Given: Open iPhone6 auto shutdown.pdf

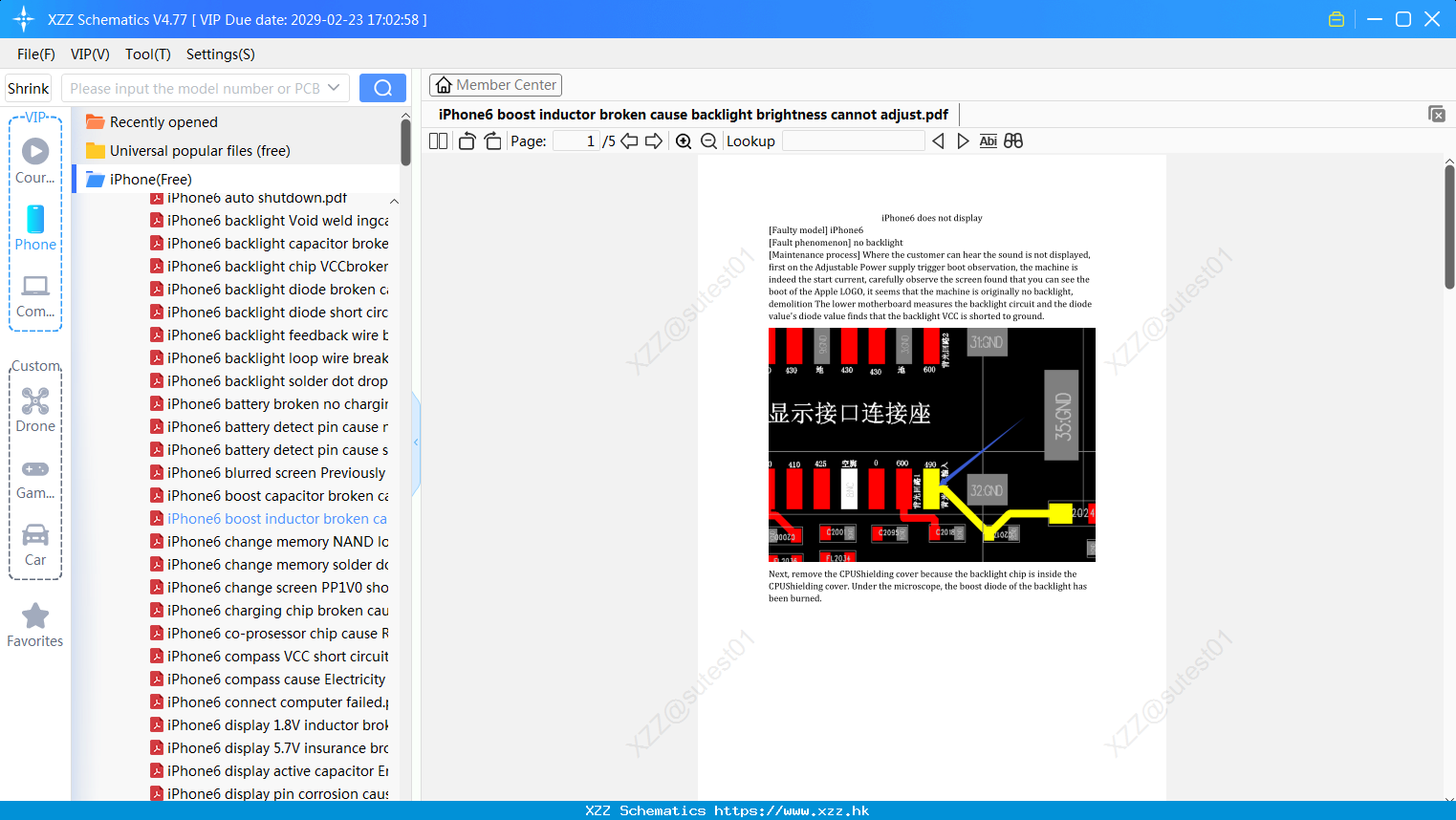Looking at the screenshot, I should coord(257,198).
